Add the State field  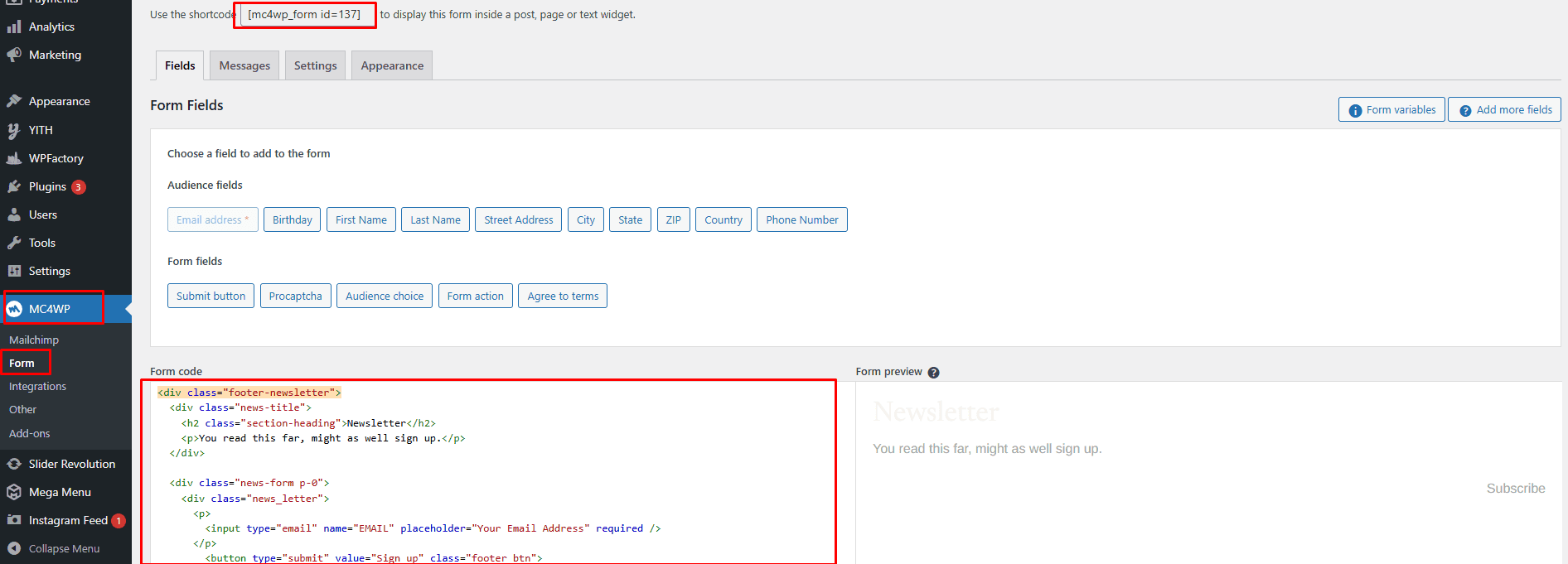[631, 219]
